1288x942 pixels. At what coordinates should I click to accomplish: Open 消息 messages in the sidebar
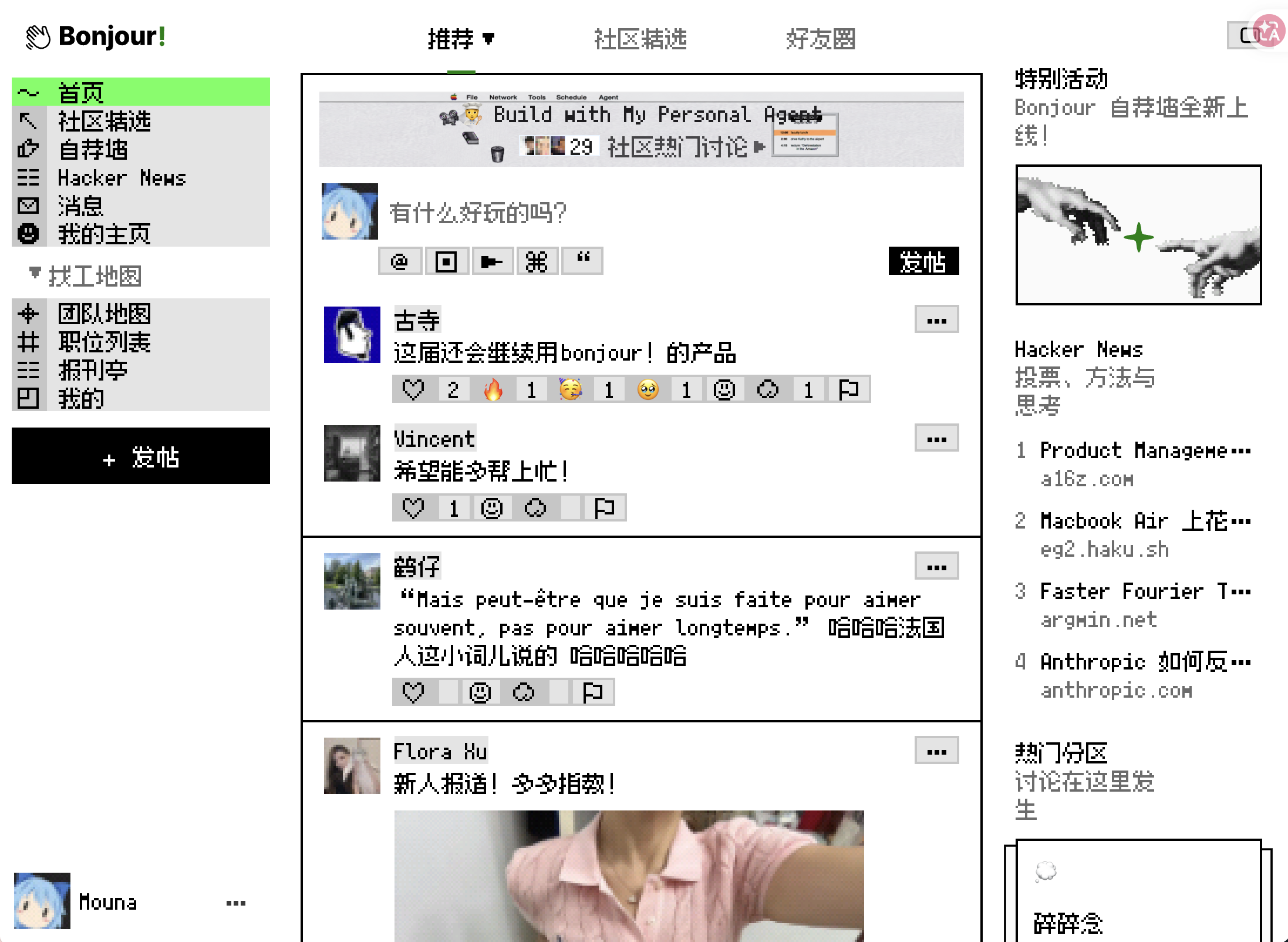click(141, 206)
